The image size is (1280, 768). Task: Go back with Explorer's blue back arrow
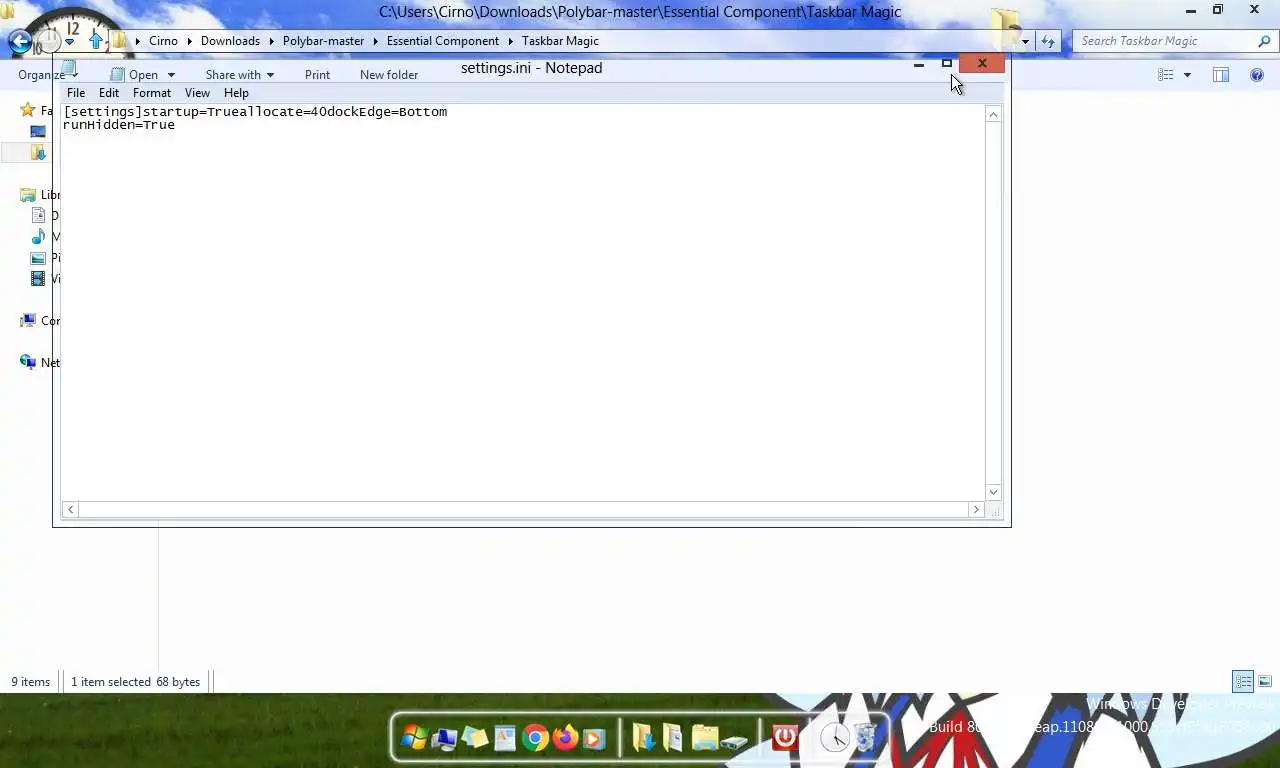click(19, 41)
